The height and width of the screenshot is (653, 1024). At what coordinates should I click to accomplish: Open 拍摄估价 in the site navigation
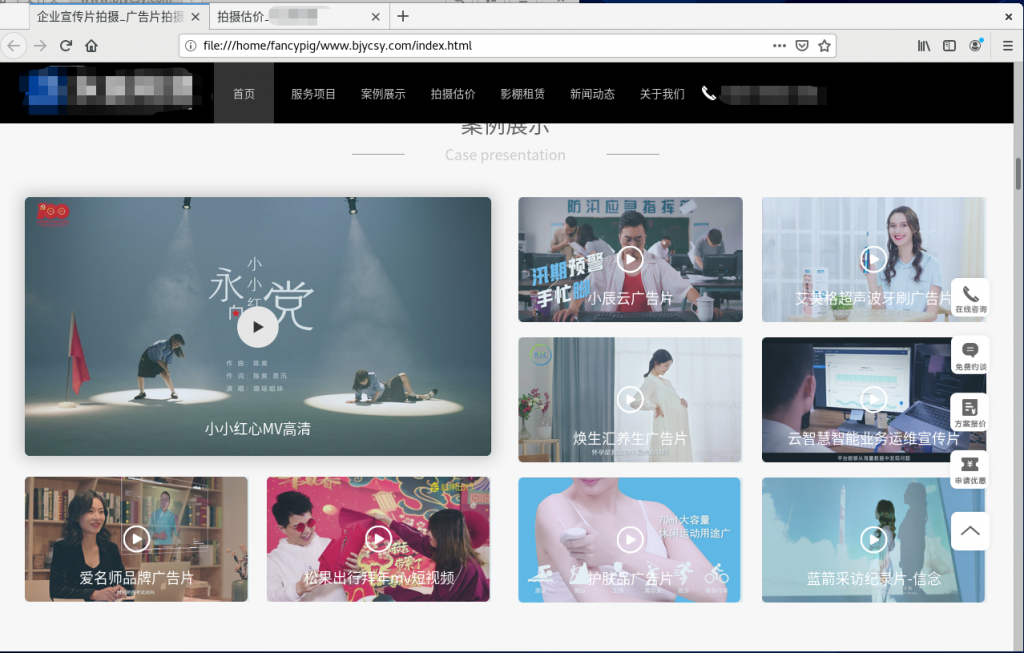[x=453, y=94]
